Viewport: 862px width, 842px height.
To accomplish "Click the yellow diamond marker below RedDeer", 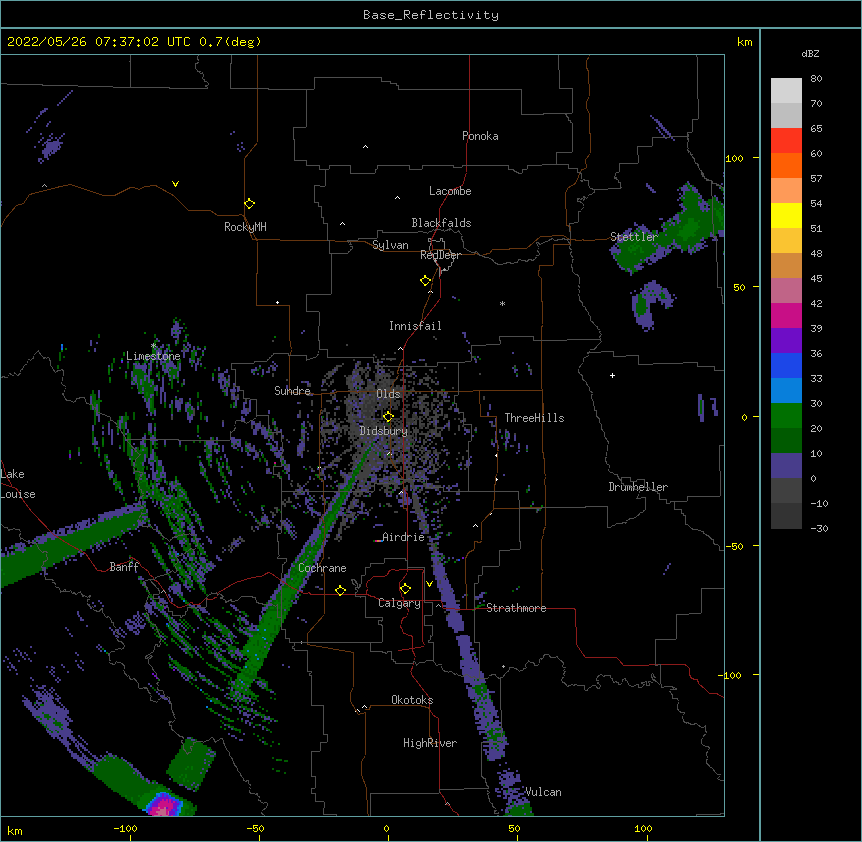I will point(425,281).
